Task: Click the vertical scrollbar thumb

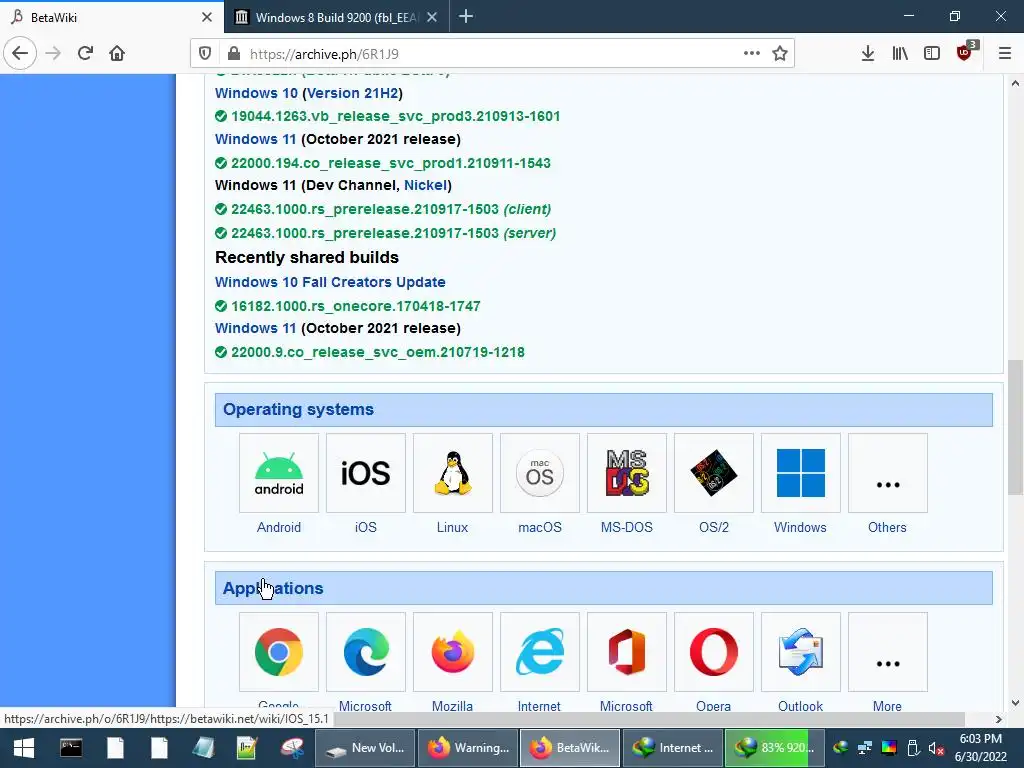Action: [1015, 428]
